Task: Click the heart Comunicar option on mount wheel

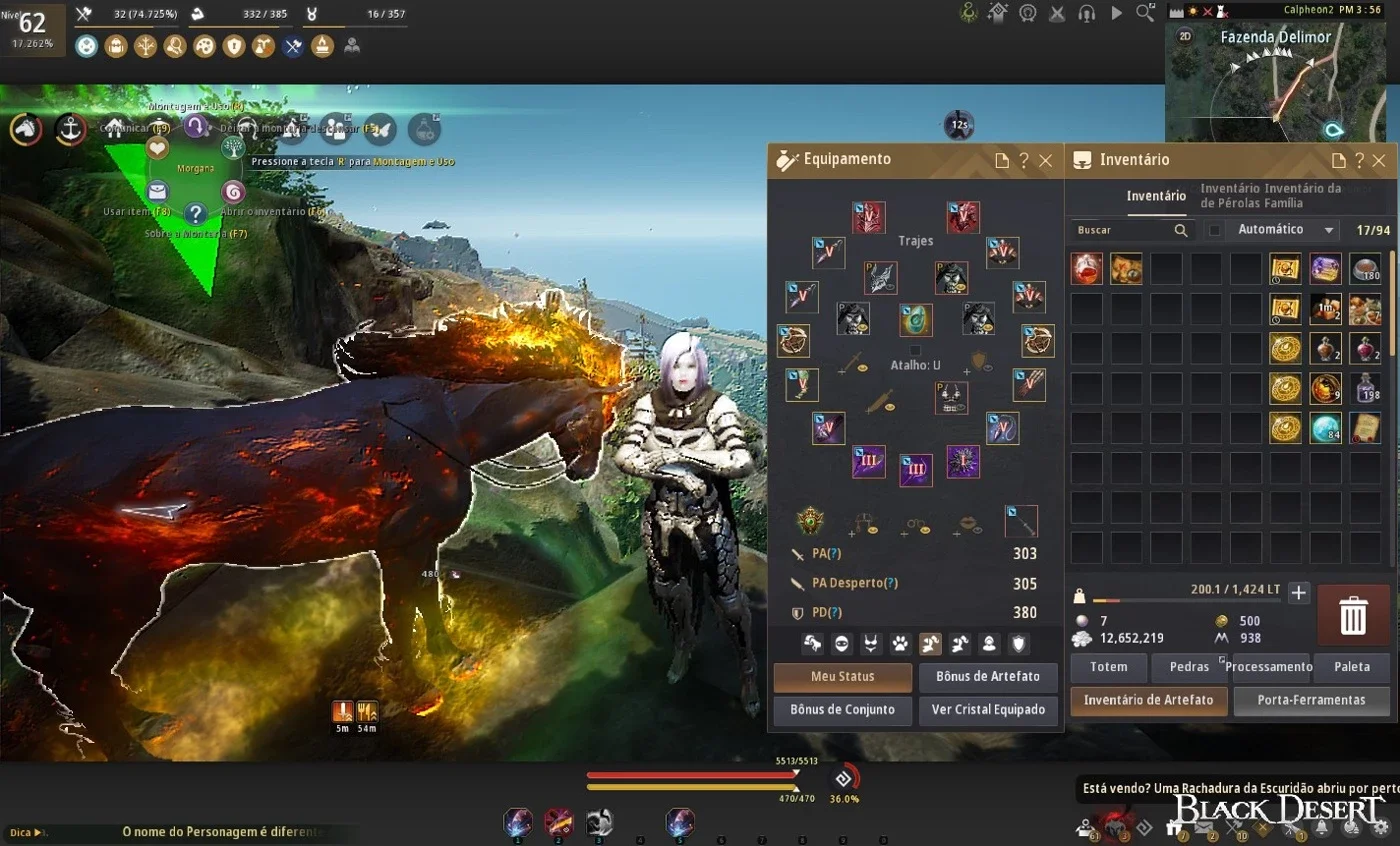Action: point(158,148)
